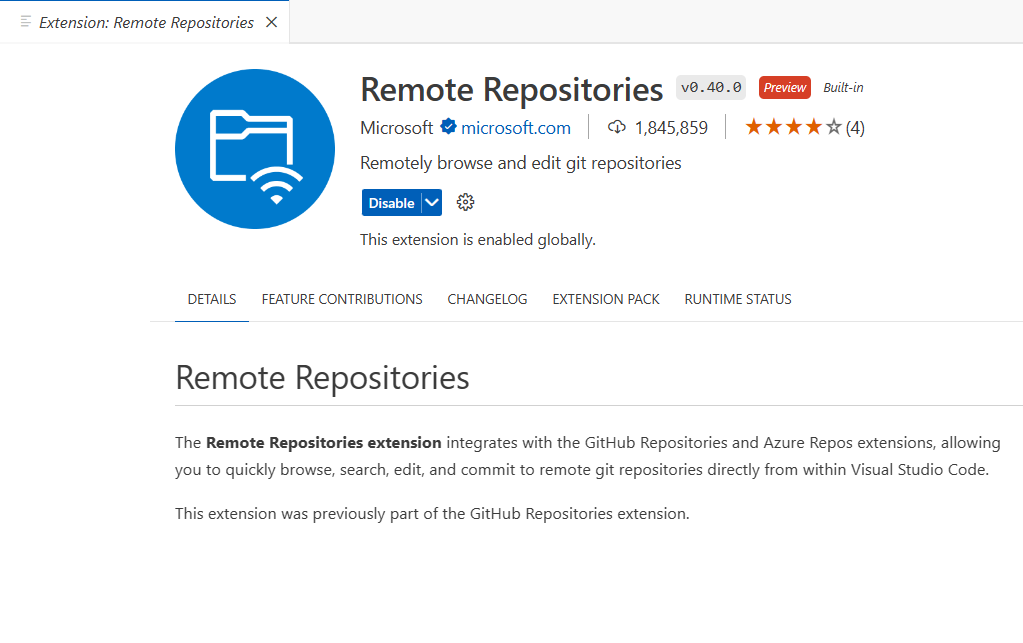Click the v0.40.0 version badge
Screen dimensions: 1023x643
[710, 87]
